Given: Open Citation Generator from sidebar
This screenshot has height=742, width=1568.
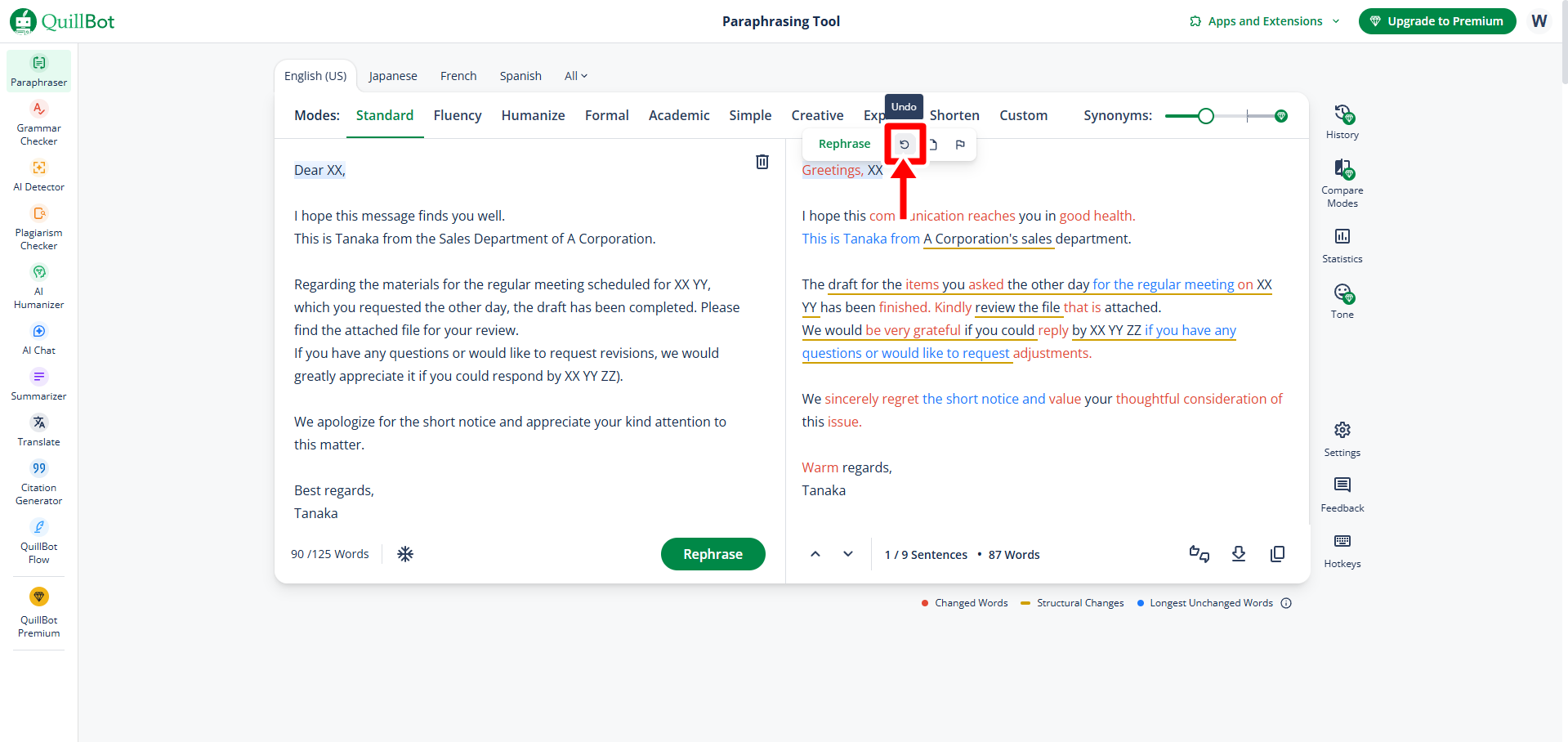Looking at the screenshot, I should (38, 483).
